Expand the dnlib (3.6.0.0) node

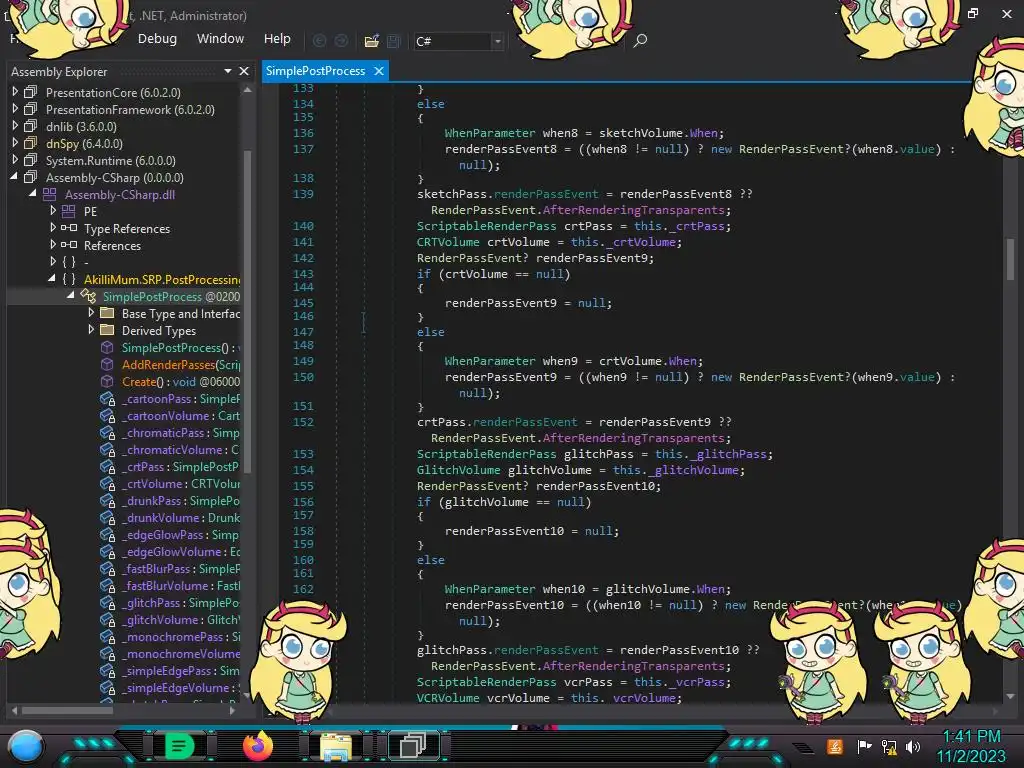pos(15,126)
